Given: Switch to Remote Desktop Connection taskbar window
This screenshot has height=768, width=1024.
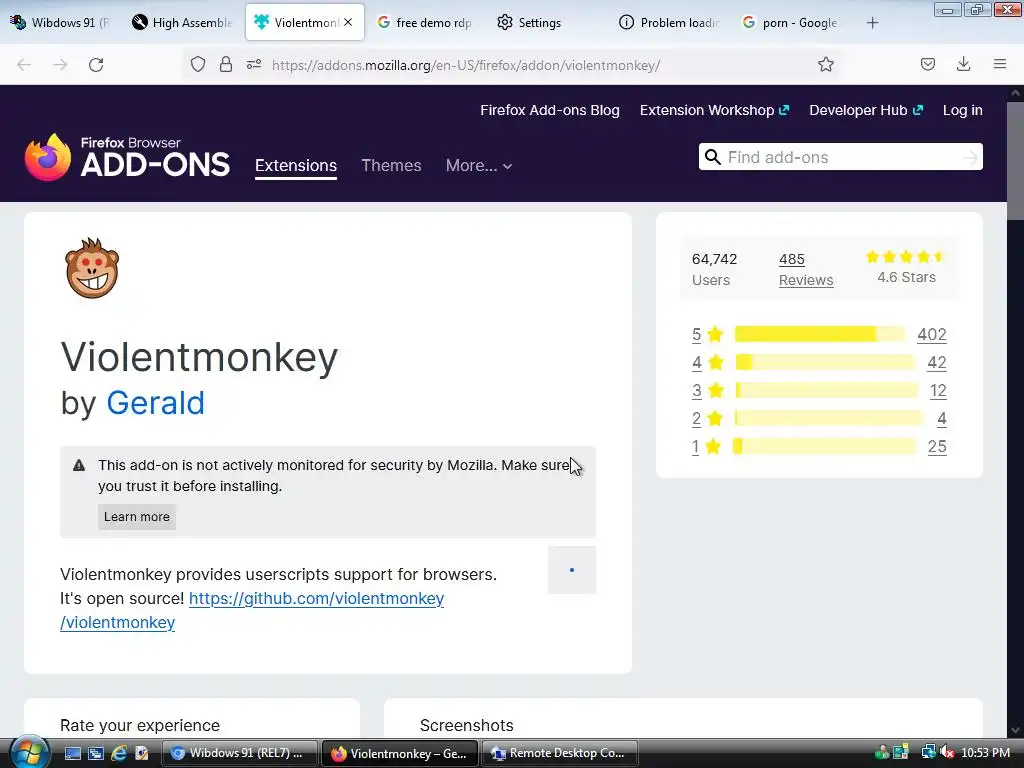Looking at the screenshot, I should click(x=558, y=753).
